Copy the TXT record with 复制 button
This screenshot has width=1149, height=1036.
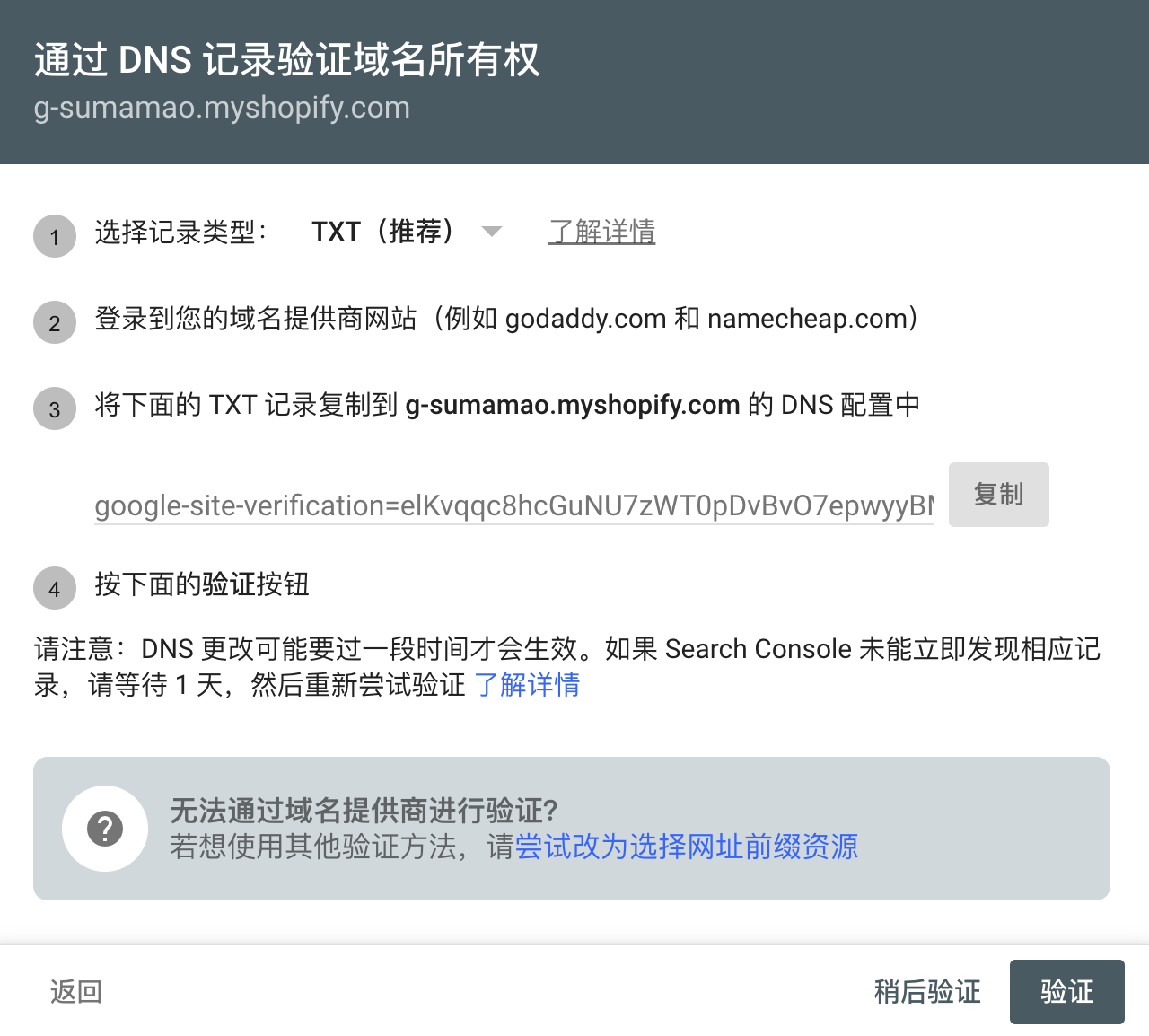[x=998, y=495]
